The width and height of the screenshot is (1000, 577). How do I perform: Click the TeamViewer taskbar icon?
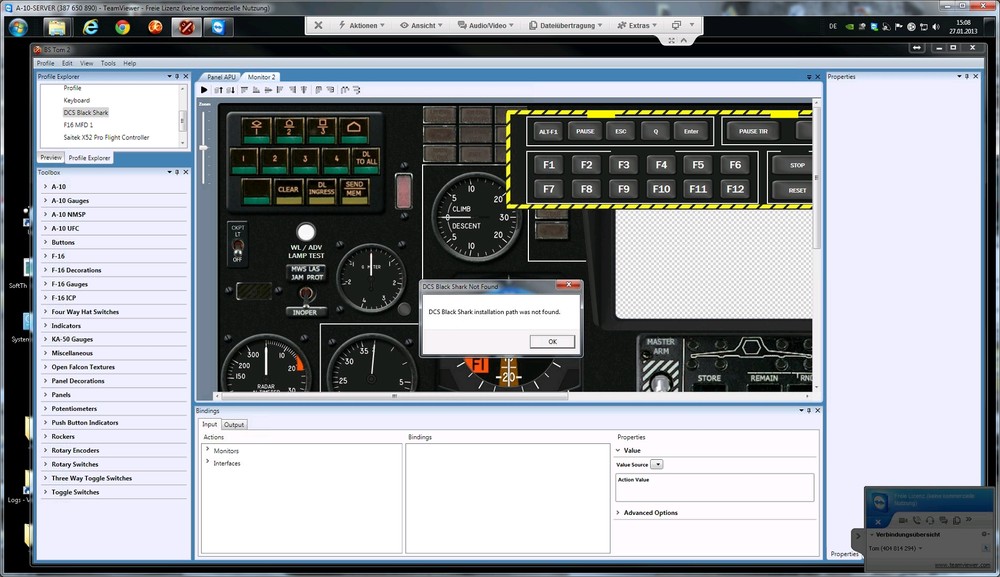(x=217, y=27)
